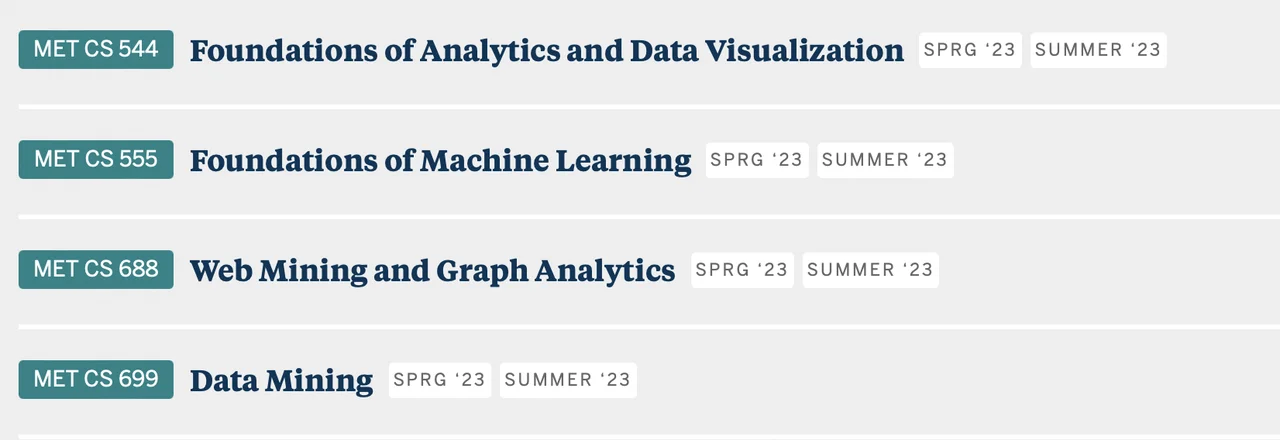Select SUMMER '23 tag beside Foundations of Machine Learning

tap(885, 160)
